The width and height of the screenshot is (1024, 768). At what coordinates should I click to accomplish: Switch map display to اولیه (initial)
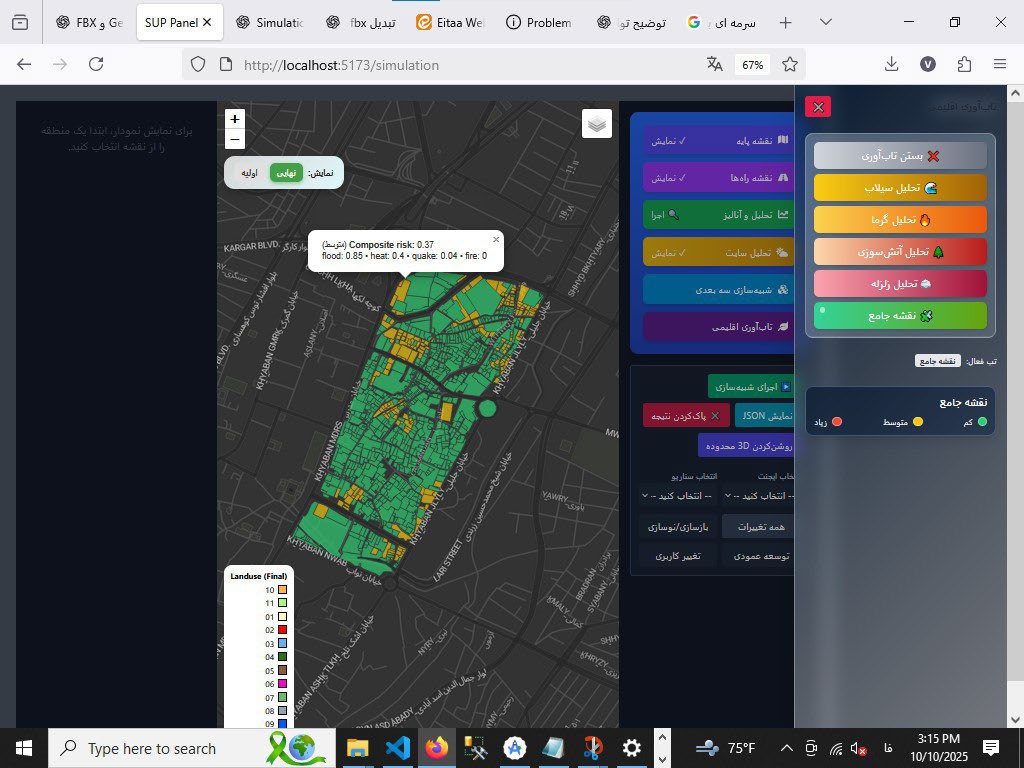249,173
